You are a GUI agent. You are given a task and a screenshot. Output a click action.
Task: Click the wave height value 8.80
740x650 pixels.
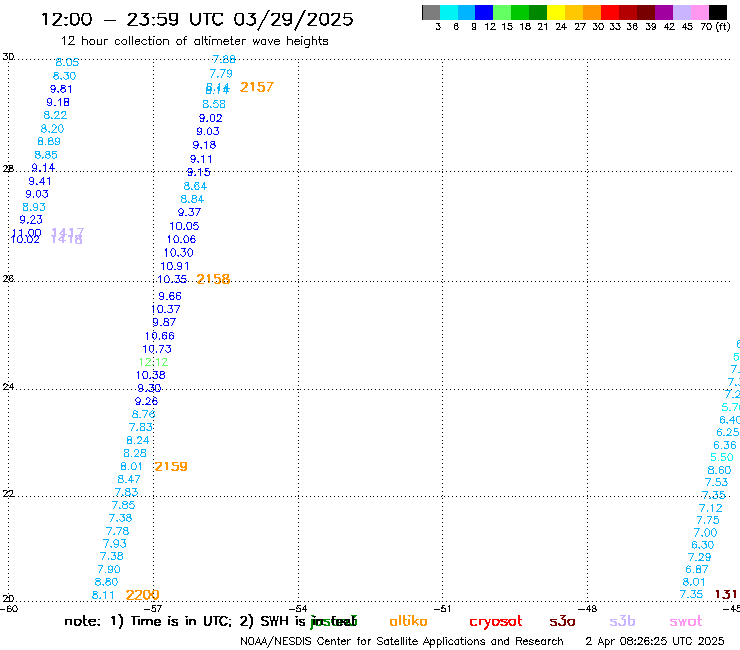(106, 582)
